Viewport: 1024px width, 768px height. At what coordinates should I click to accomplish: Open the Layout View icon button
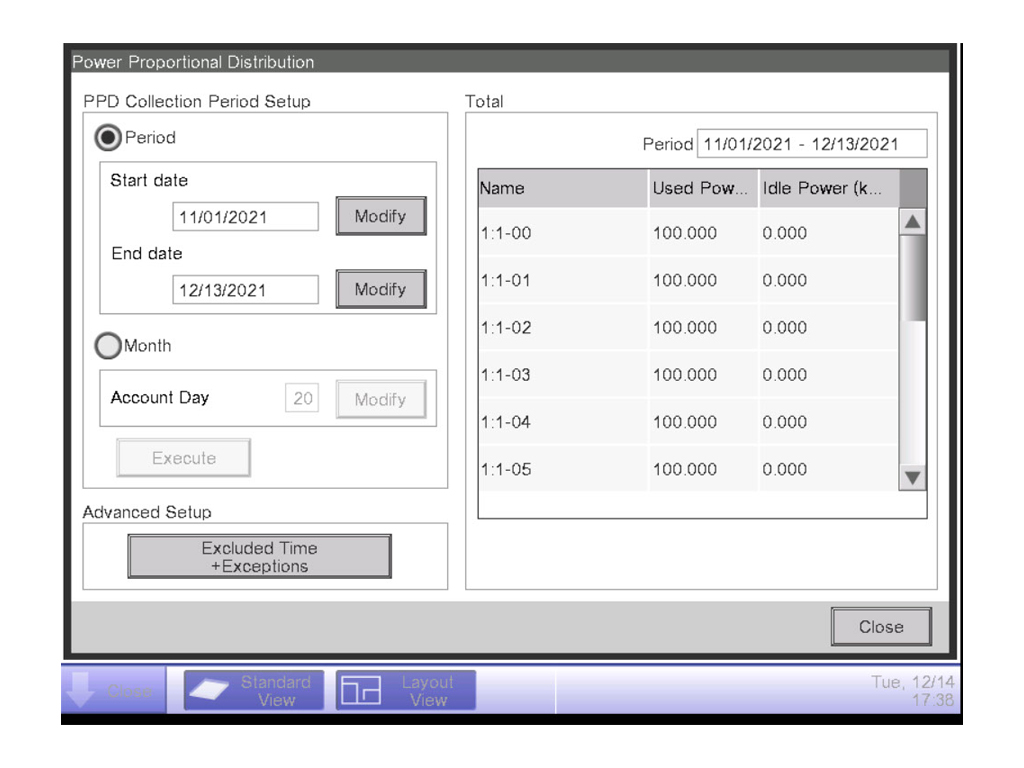pyautogui.click(x=405, y=691)
